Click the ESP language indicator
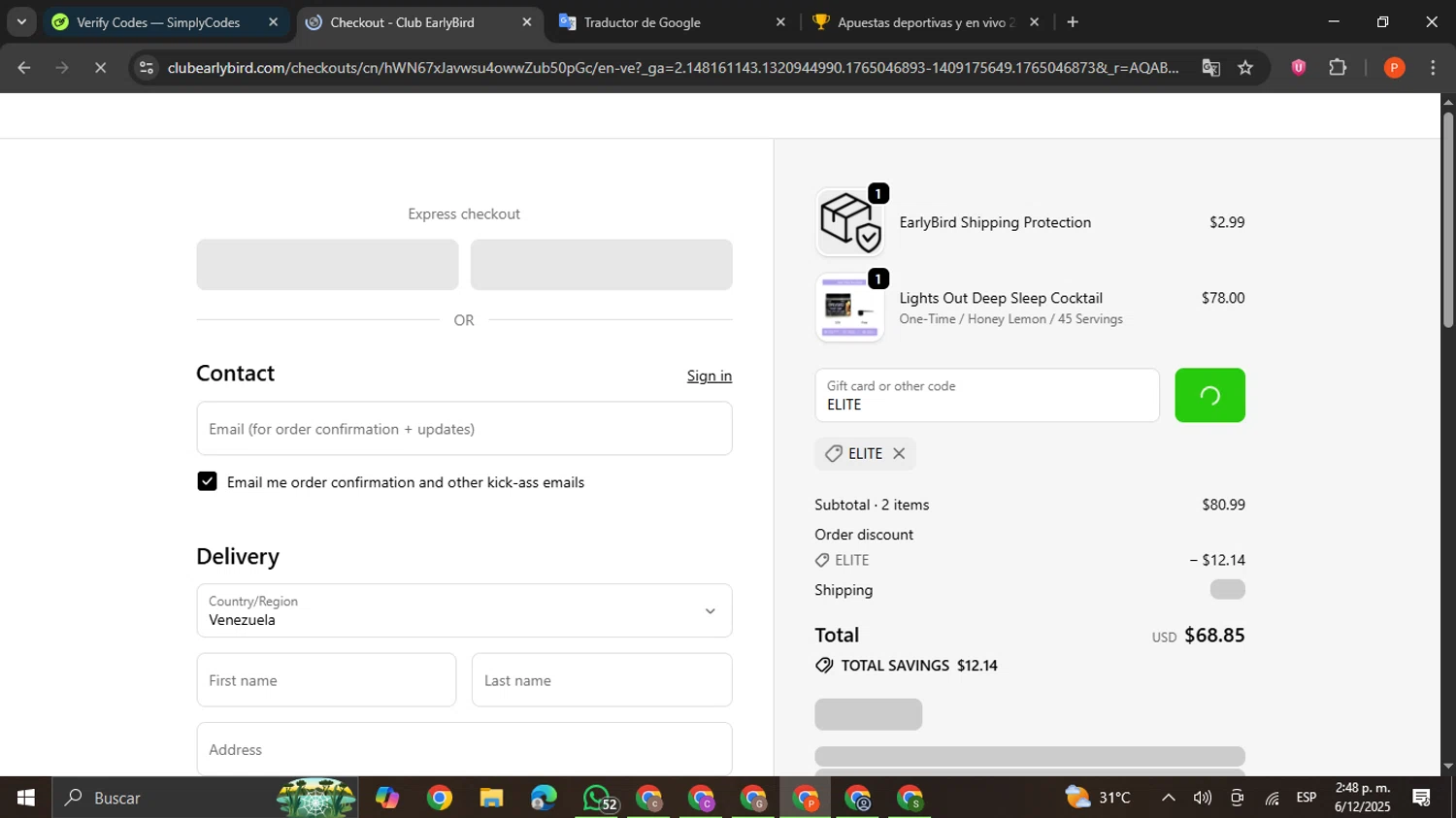Viewport: 1456px width, 818px height. pyautogui.click(x=1307, y=798)
